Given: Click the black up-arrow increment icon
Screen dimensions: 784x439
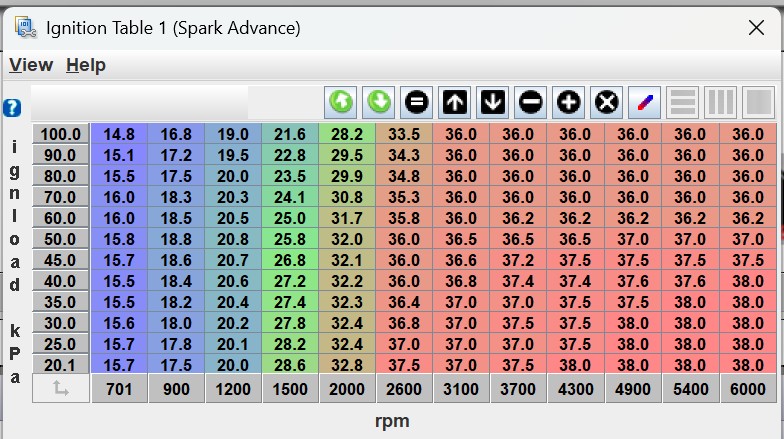Looking at the screenshot, I should pyautogui.click(x=454, y=102).
